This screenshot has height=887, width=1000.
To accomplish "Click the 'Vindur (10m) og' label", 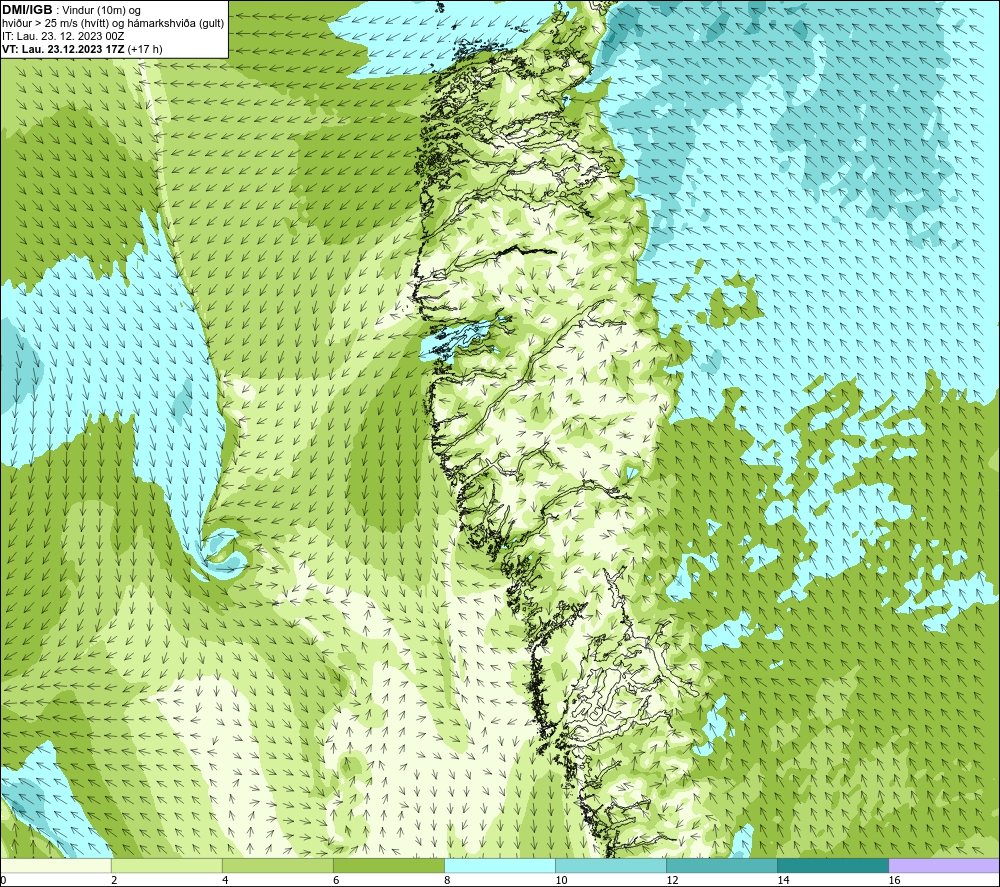I will (103, 11).
